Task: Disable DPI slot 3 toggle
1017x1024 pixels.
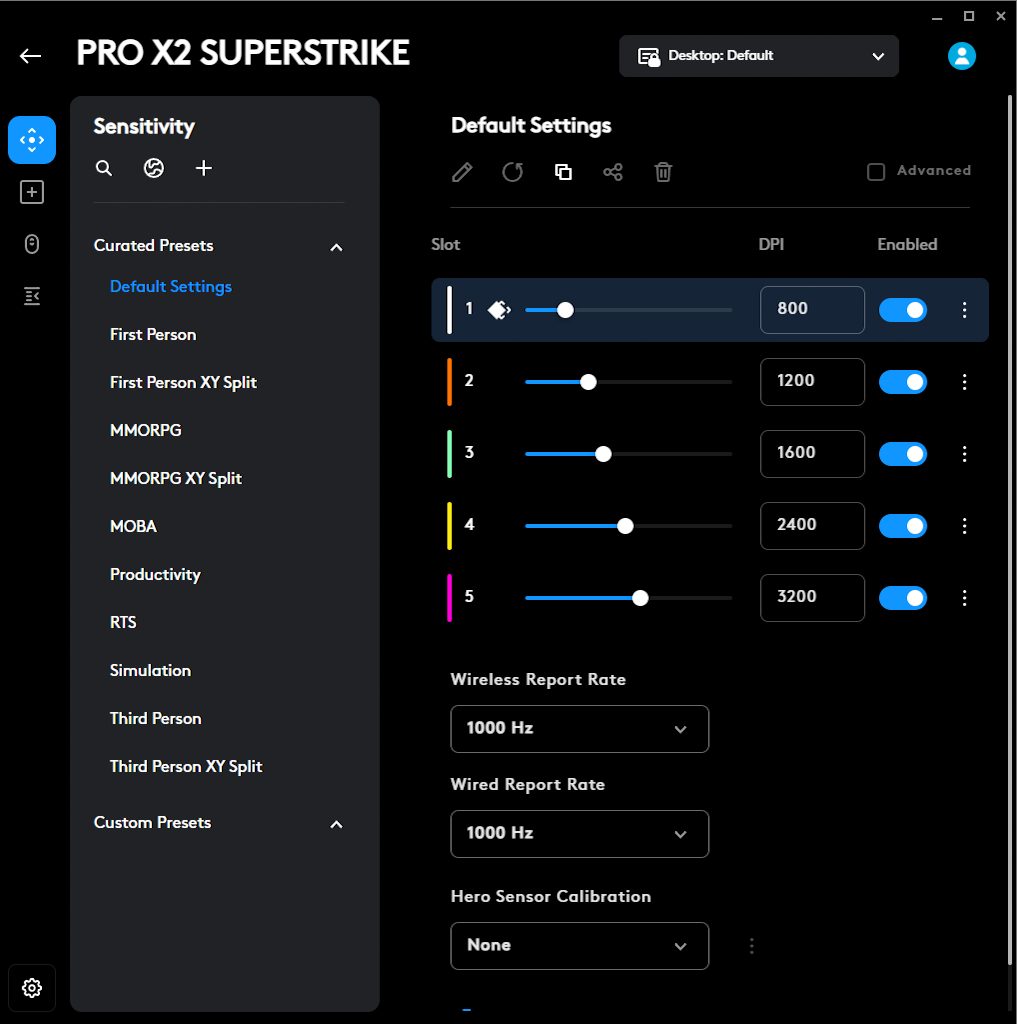Action: (x=903, y=454)
